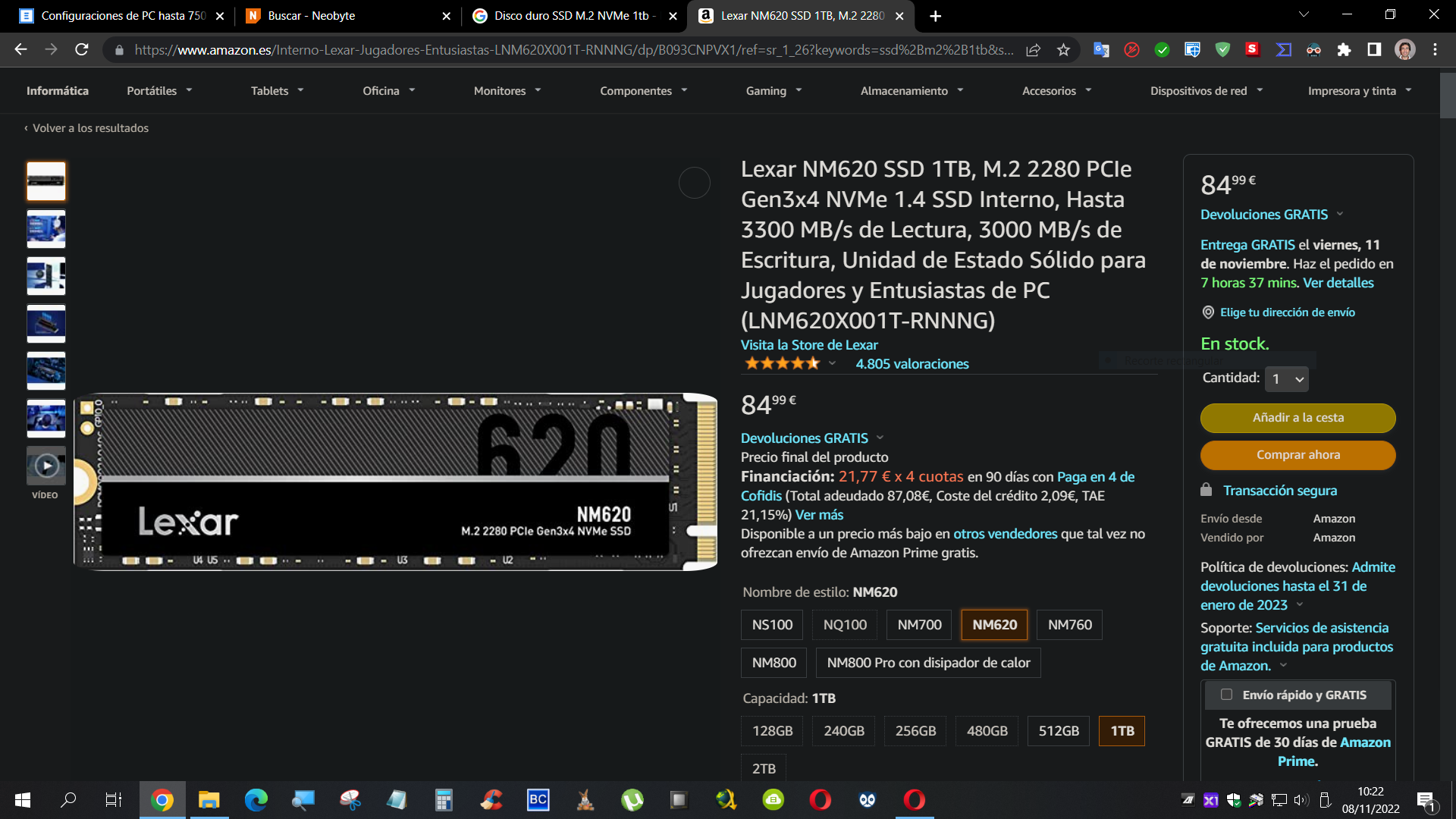This screenshot has height=819, width=1456.
Task: Click the share page icon in address bar
Action: tap(1033, 50)
